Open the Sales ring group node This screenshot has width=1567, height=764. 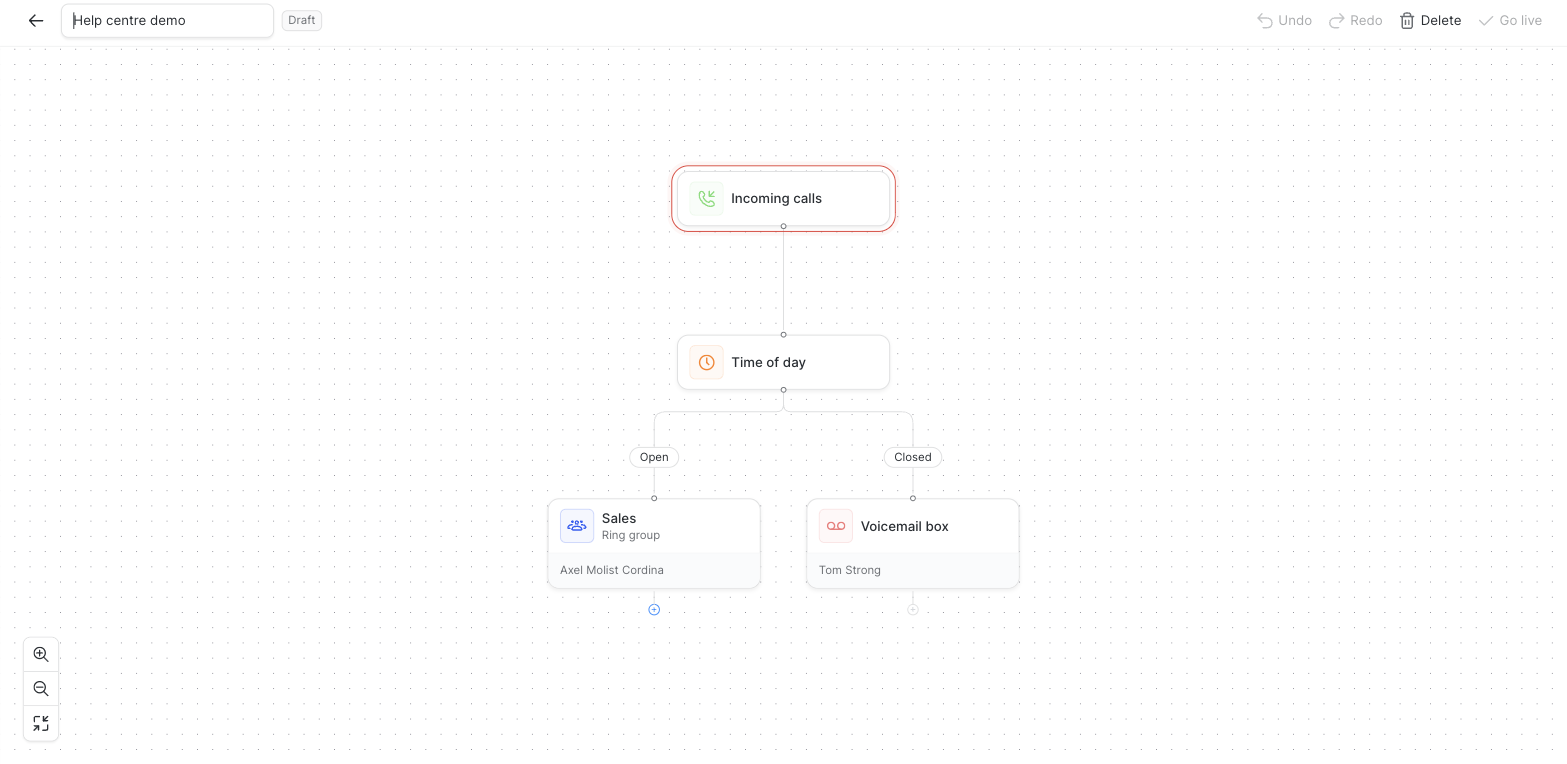654,544
